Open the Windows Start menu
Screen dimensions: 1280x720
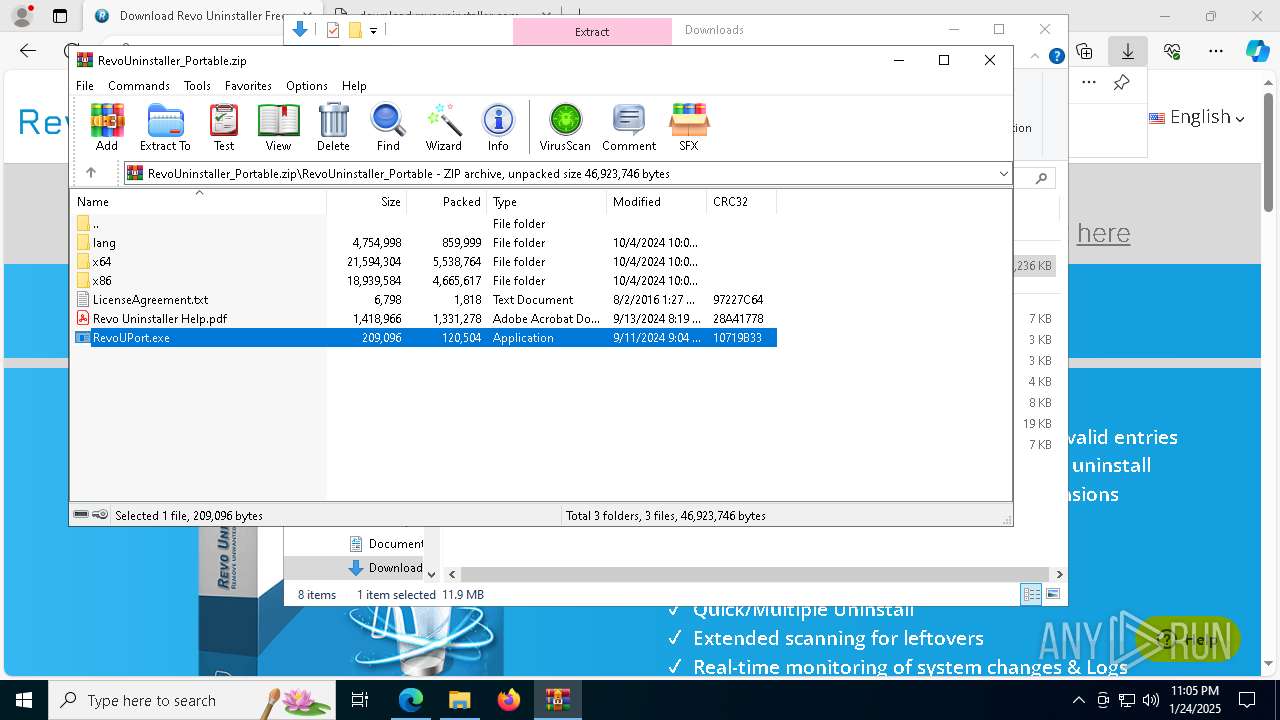pos(24,700)
